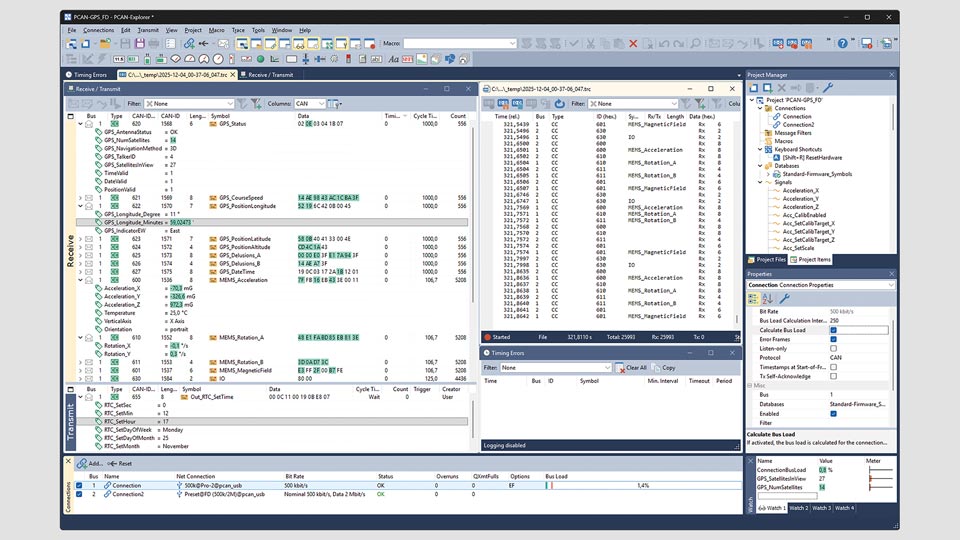Click the 11.5 numeric display instrument icon

(118, 59)
